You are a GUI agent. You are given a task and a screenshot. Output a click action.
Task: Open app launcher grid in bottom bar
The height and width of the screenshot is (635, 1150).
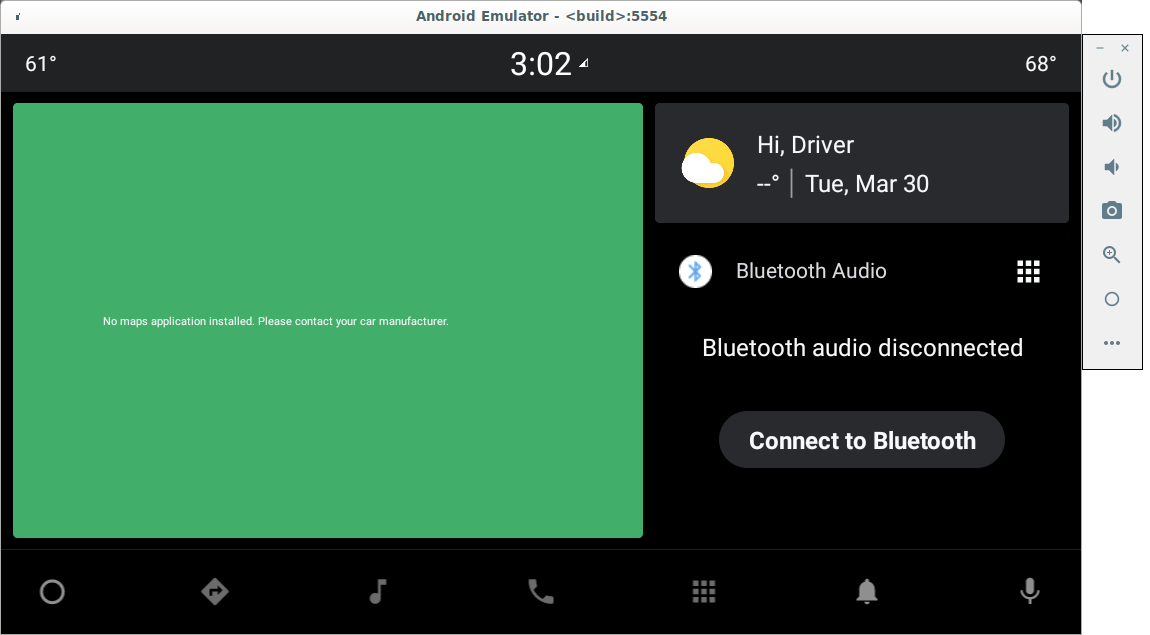click(x=704, y=592)
